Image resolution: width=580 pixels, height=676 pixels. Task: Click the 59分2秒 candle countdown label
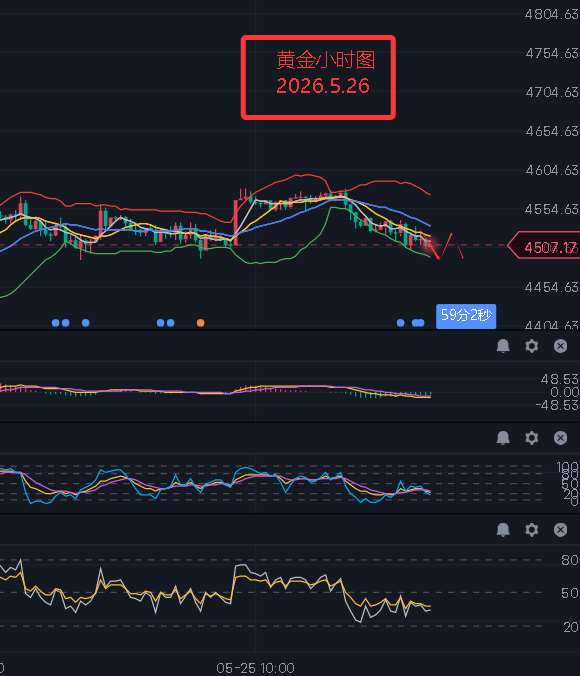466,316
